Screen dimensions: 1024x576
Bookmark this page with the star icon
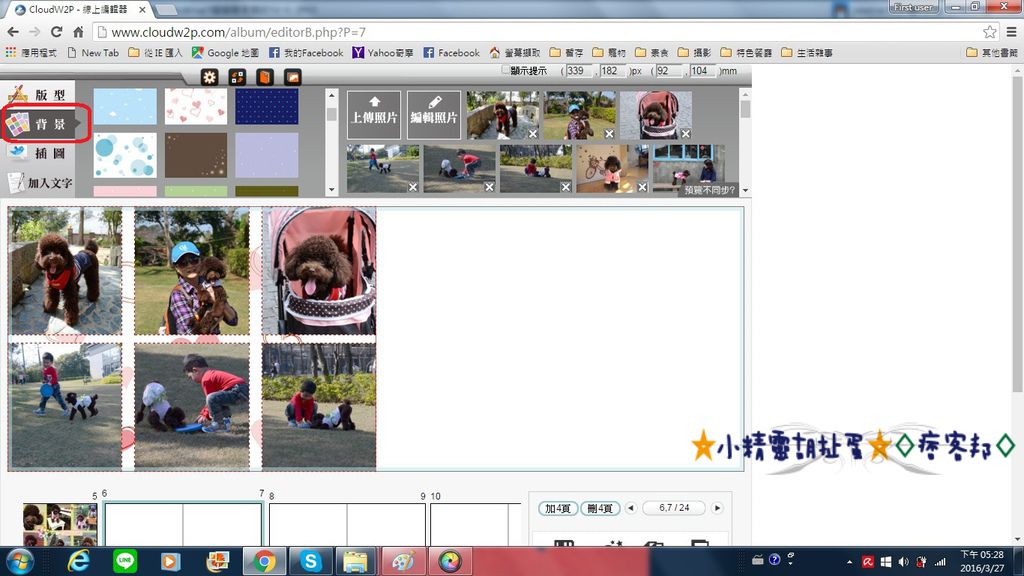click(x=990, y=32)
